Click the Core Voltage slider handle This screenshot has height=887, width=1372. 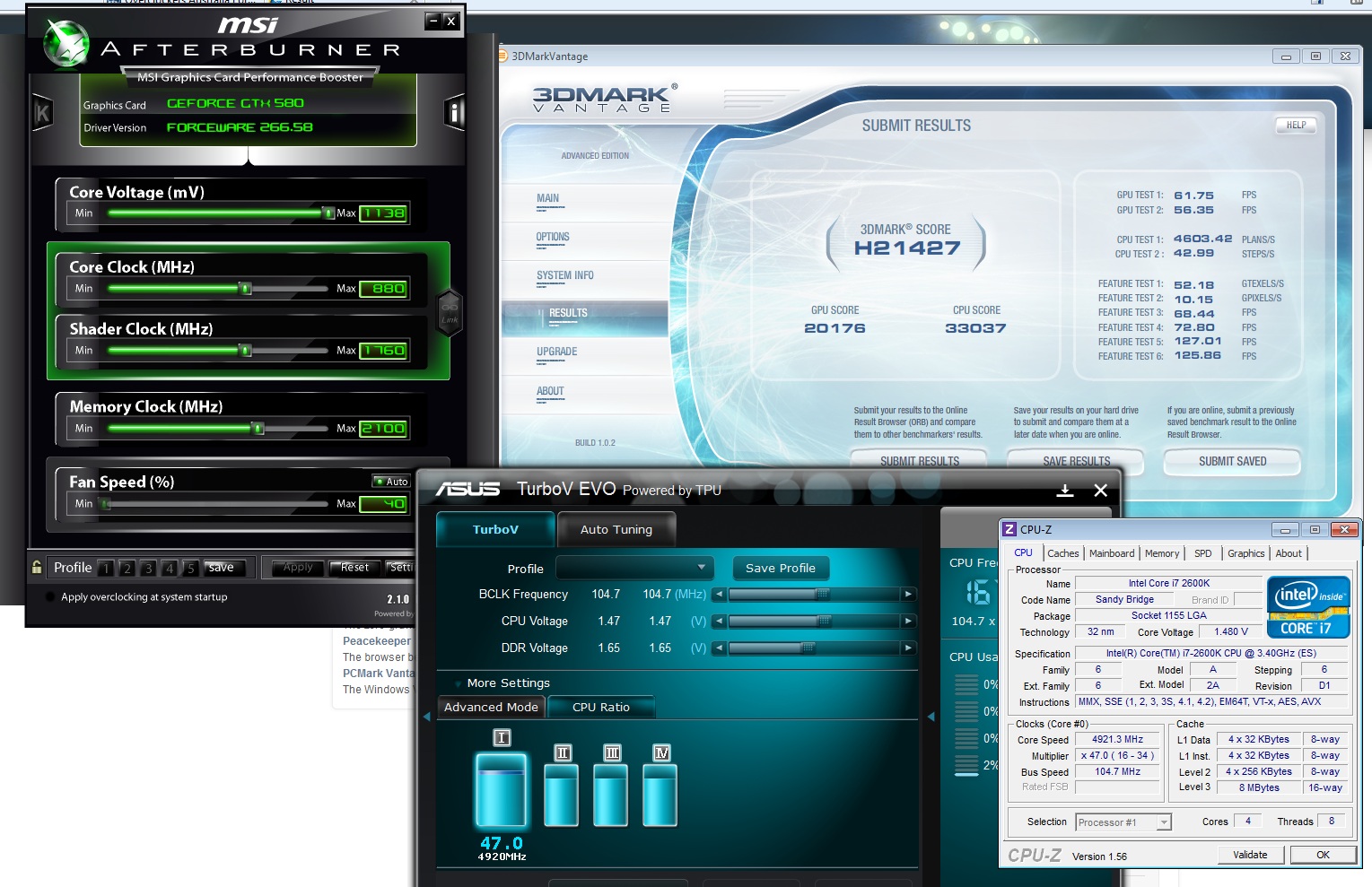click(328, 213)
